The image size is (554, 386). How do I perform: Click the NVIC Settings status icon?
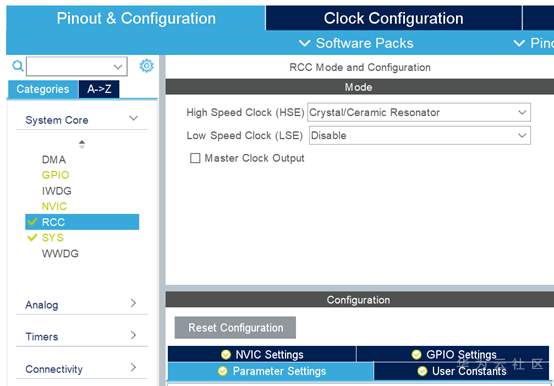(x=225, y=354)
